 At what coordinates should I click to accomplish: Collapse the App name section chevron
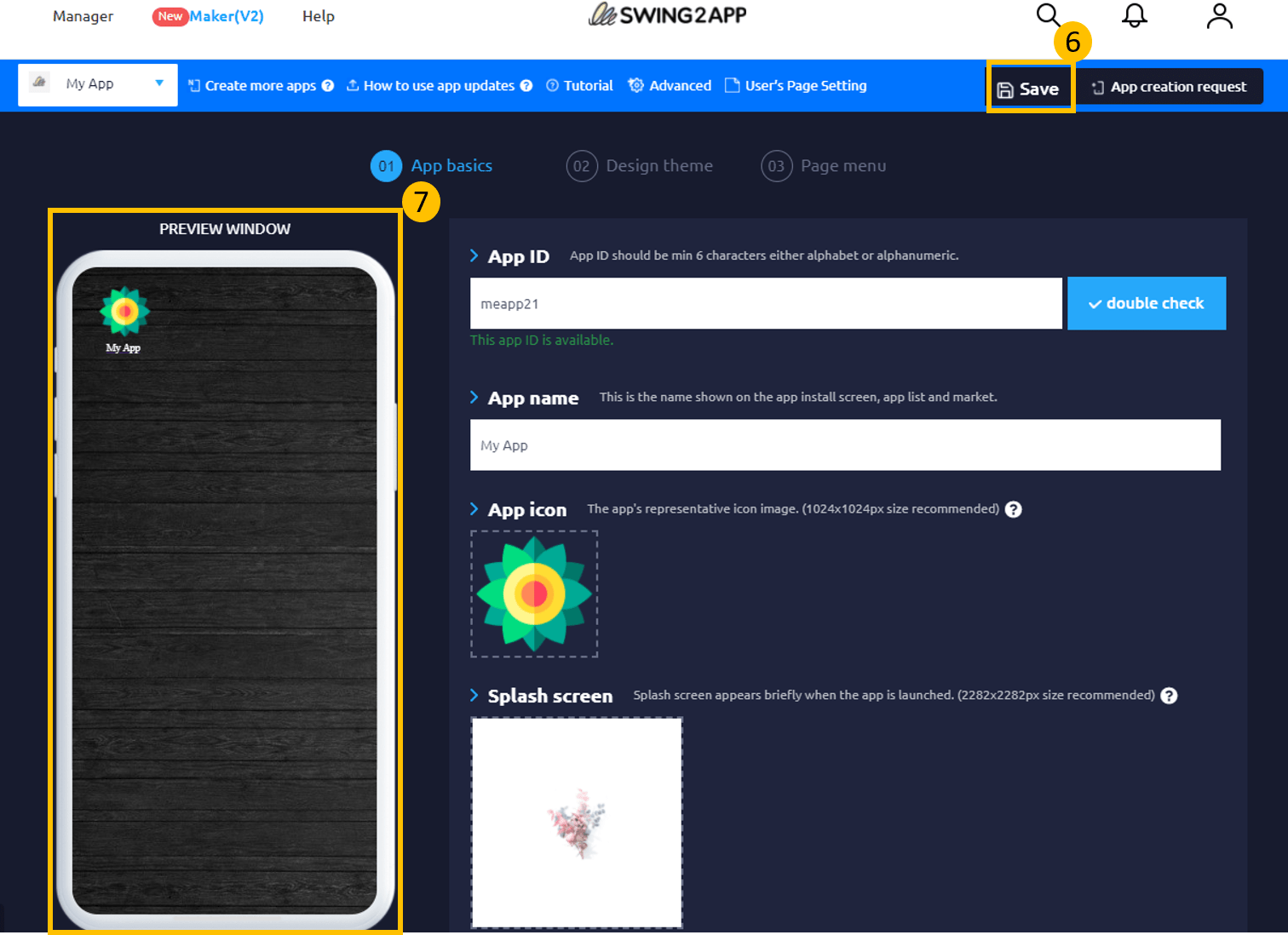[x=474, y=398]
